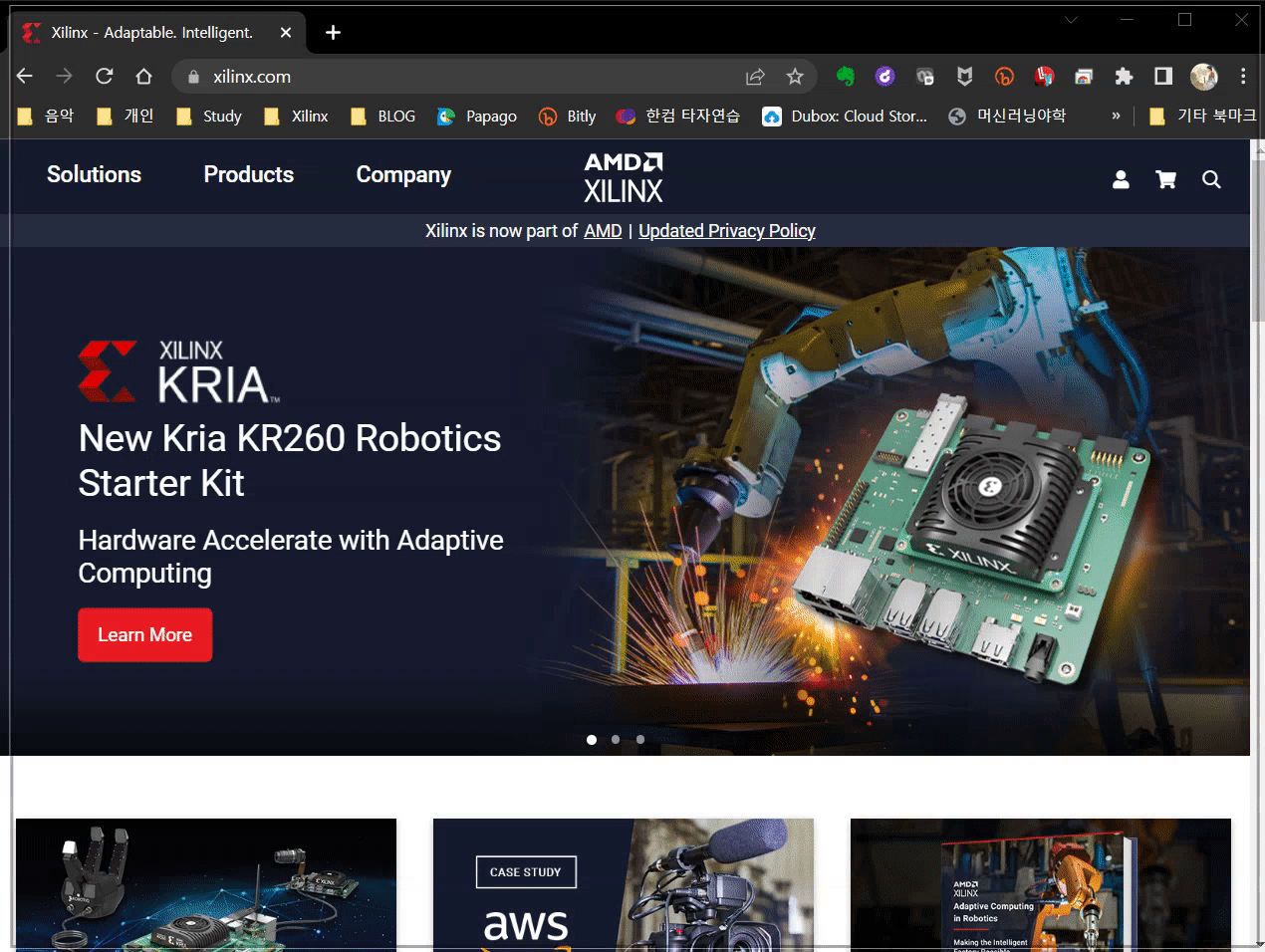Click the browser forward arrow

[x=65, y=77]
